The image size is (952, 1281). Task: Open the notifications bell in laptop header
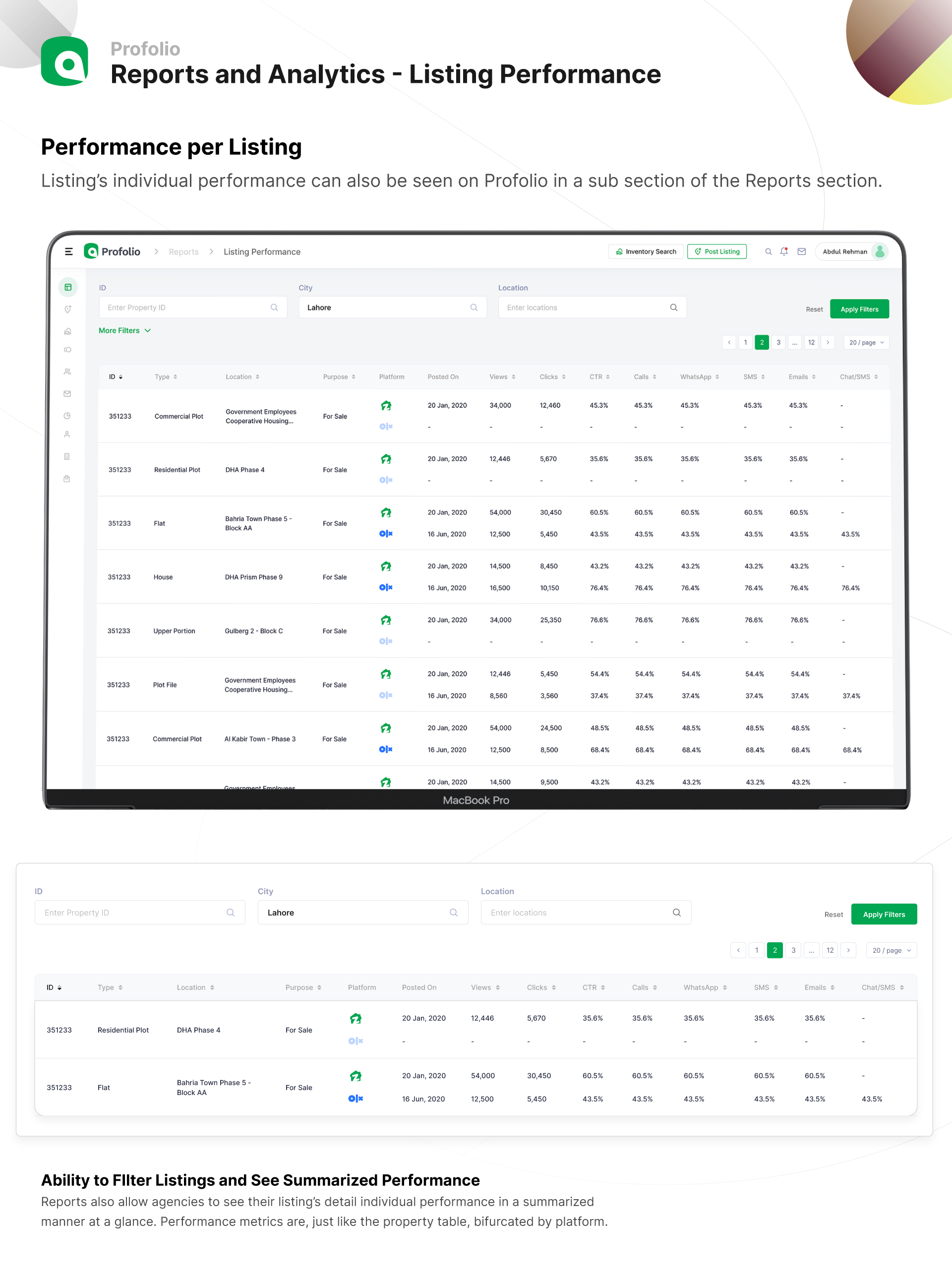point(784,251)
